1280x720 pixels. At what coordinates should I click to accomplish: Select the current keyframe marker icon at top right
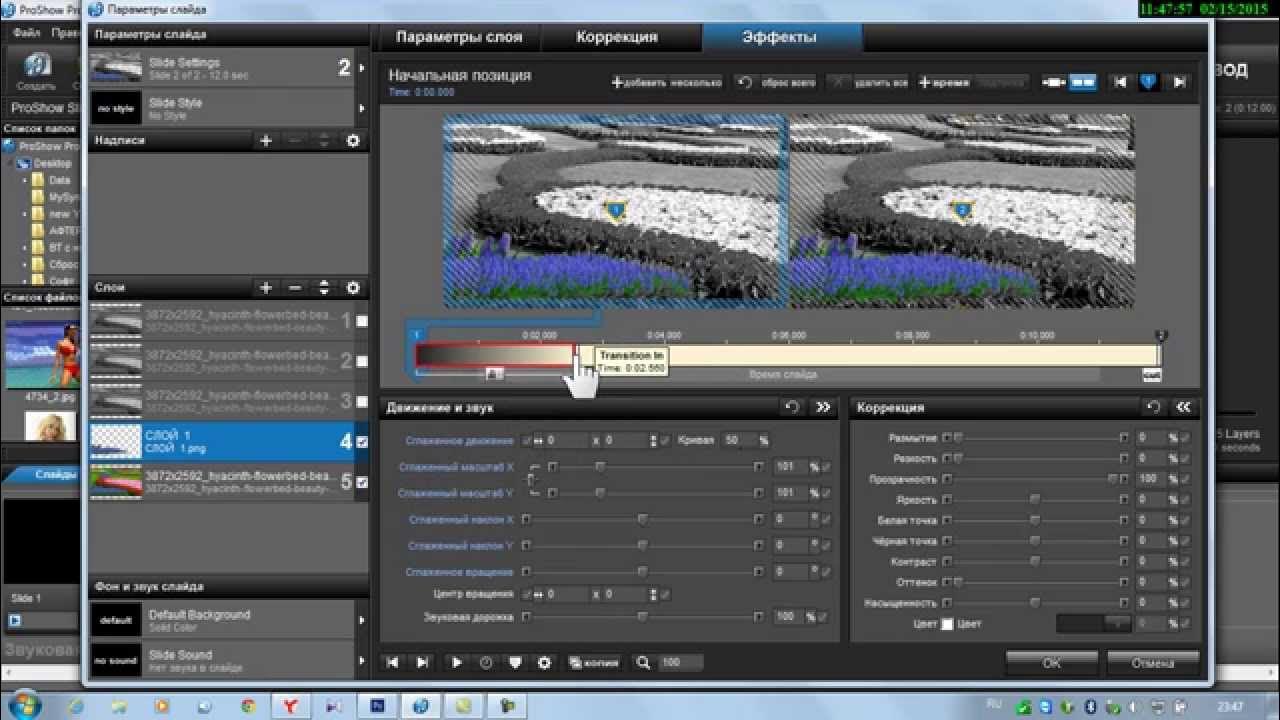click(x=1150, y=83)
